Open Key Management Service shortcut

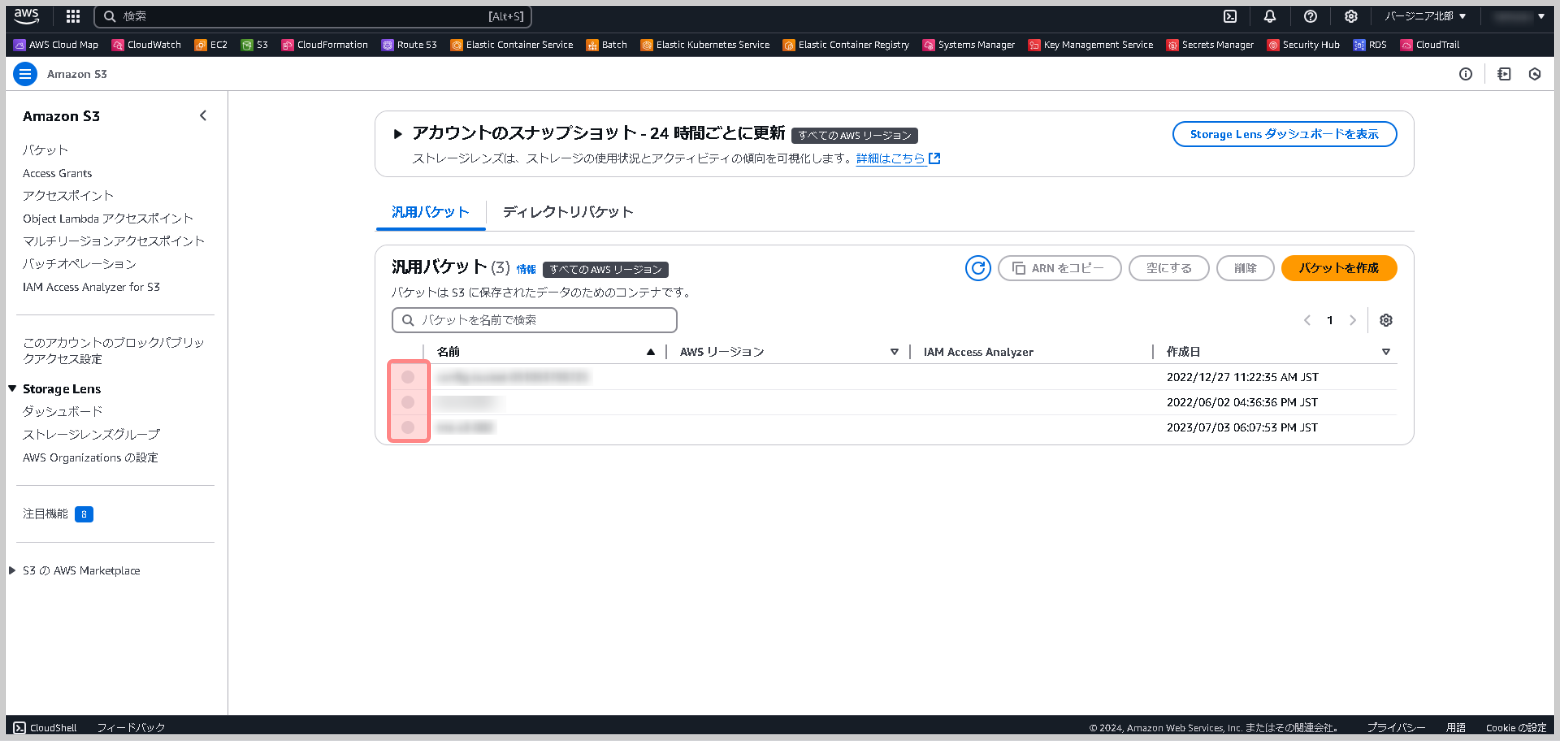click(1091, 45)
